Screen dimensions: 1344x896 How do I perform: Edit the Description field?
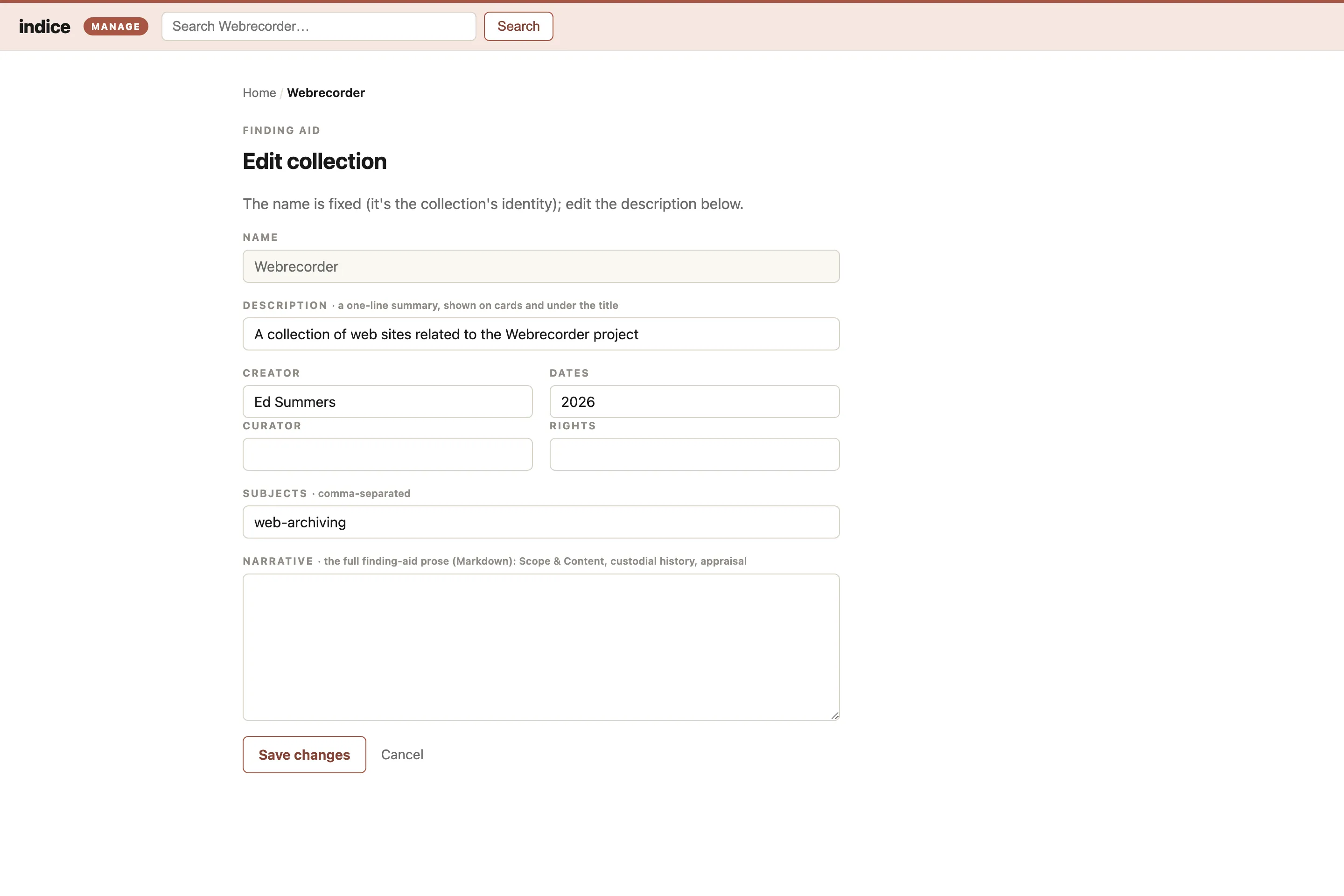click(x=541, y=334)
